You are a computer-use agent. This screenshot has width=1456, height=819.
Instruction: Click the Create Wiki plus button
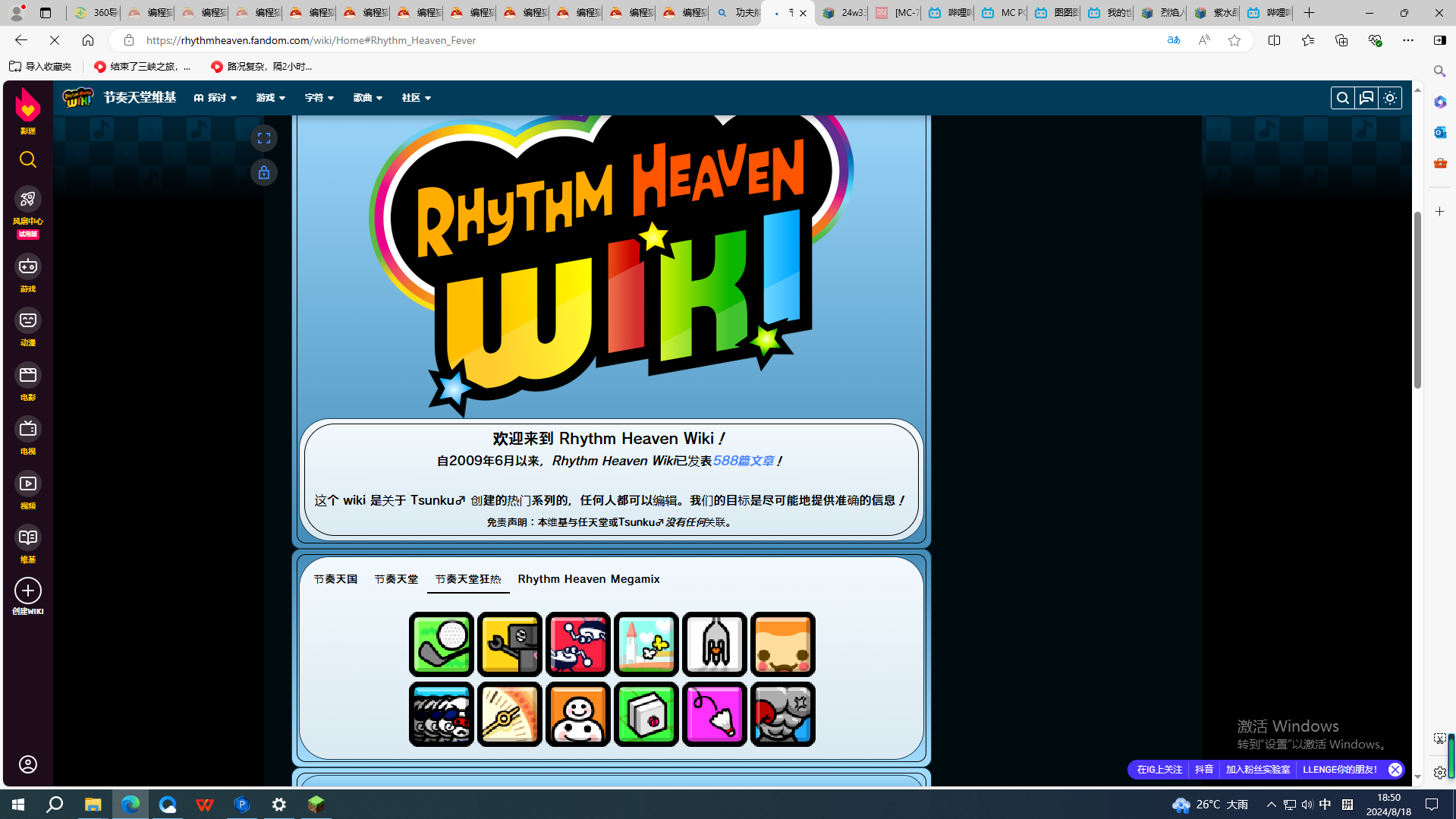(x=28, y=591)
